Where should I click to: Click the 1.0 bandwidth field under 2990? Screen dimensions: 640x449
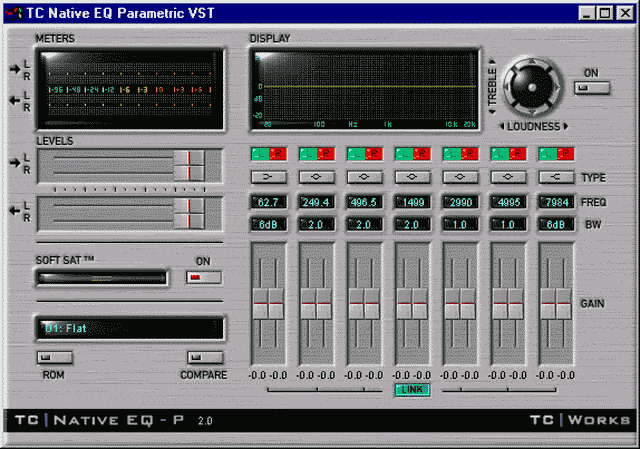[x=460, y=224]
